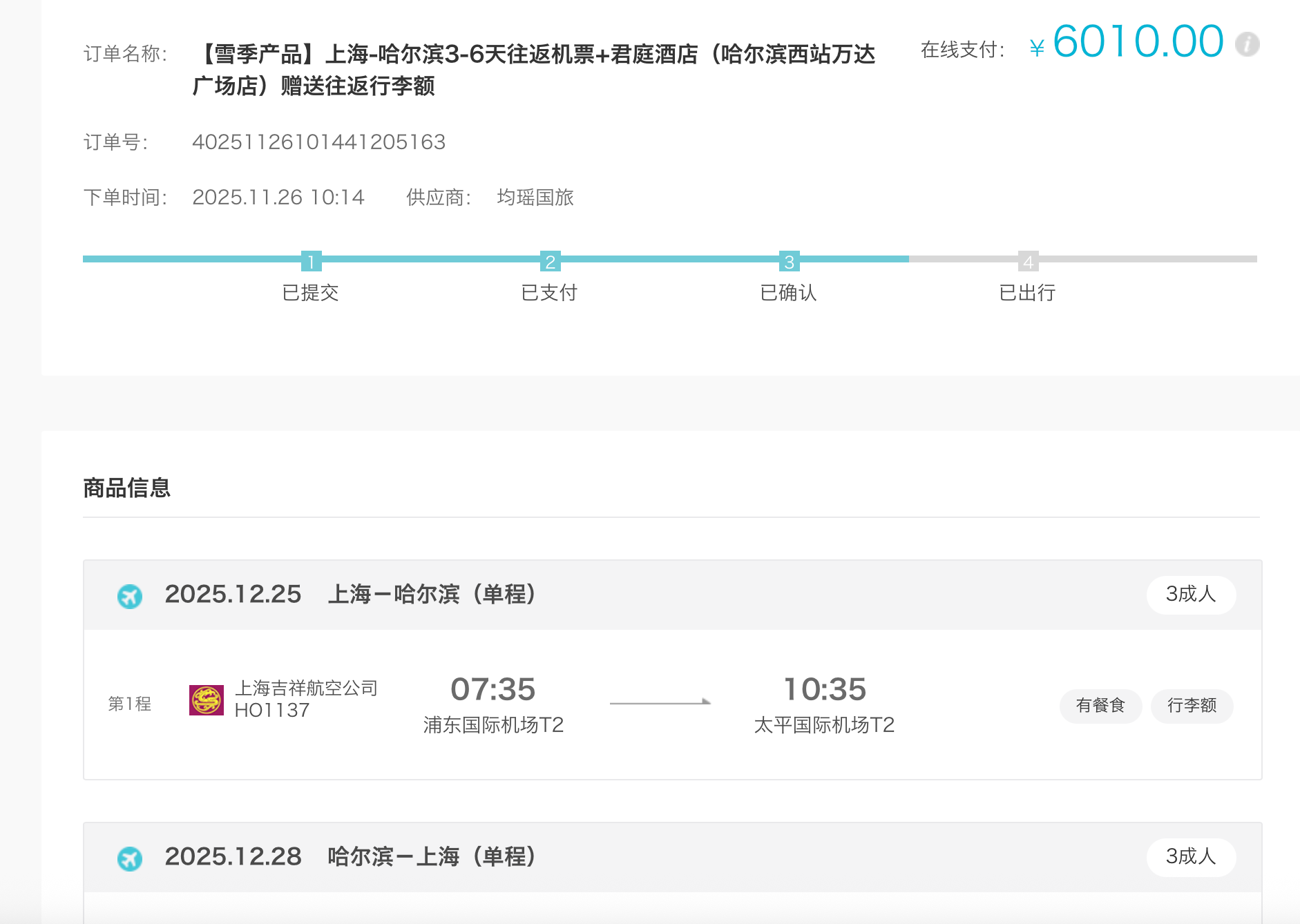Click the arrival airport 太平国际机场T2
The width and height of the screenshot is (1300, 924).
point(824,724)
